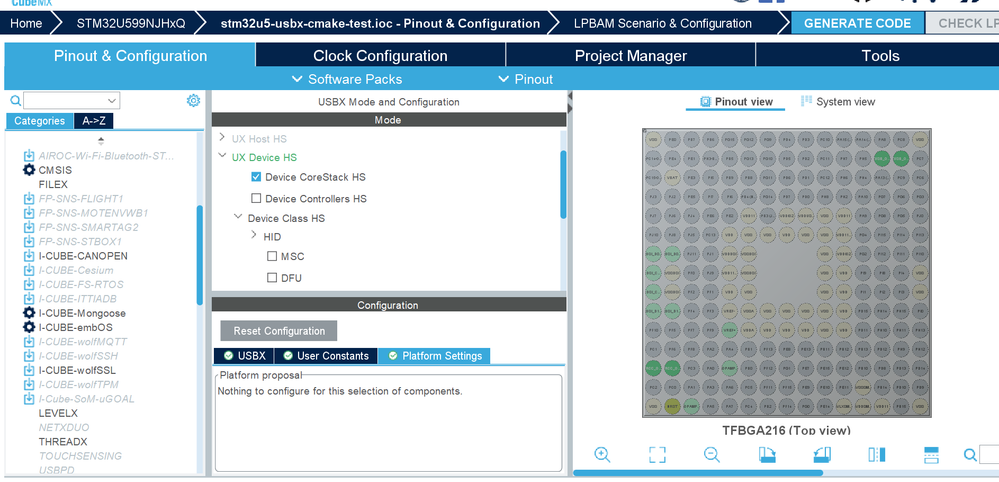Viewport: 999px width, 482px height.
Task: Click the Reset Configuration button
Action: [279, 330]
